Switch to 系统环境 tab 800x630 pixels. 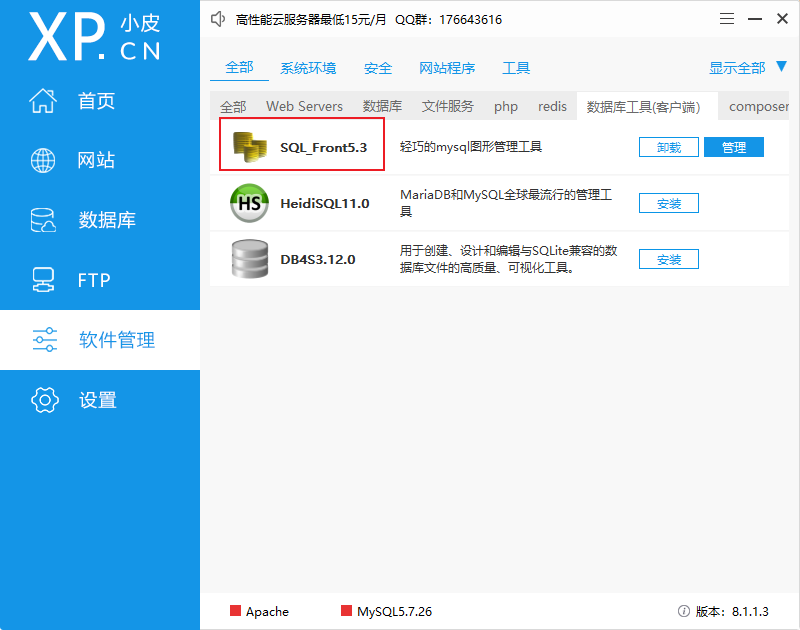pyautogui.click(x=308, y=68)
